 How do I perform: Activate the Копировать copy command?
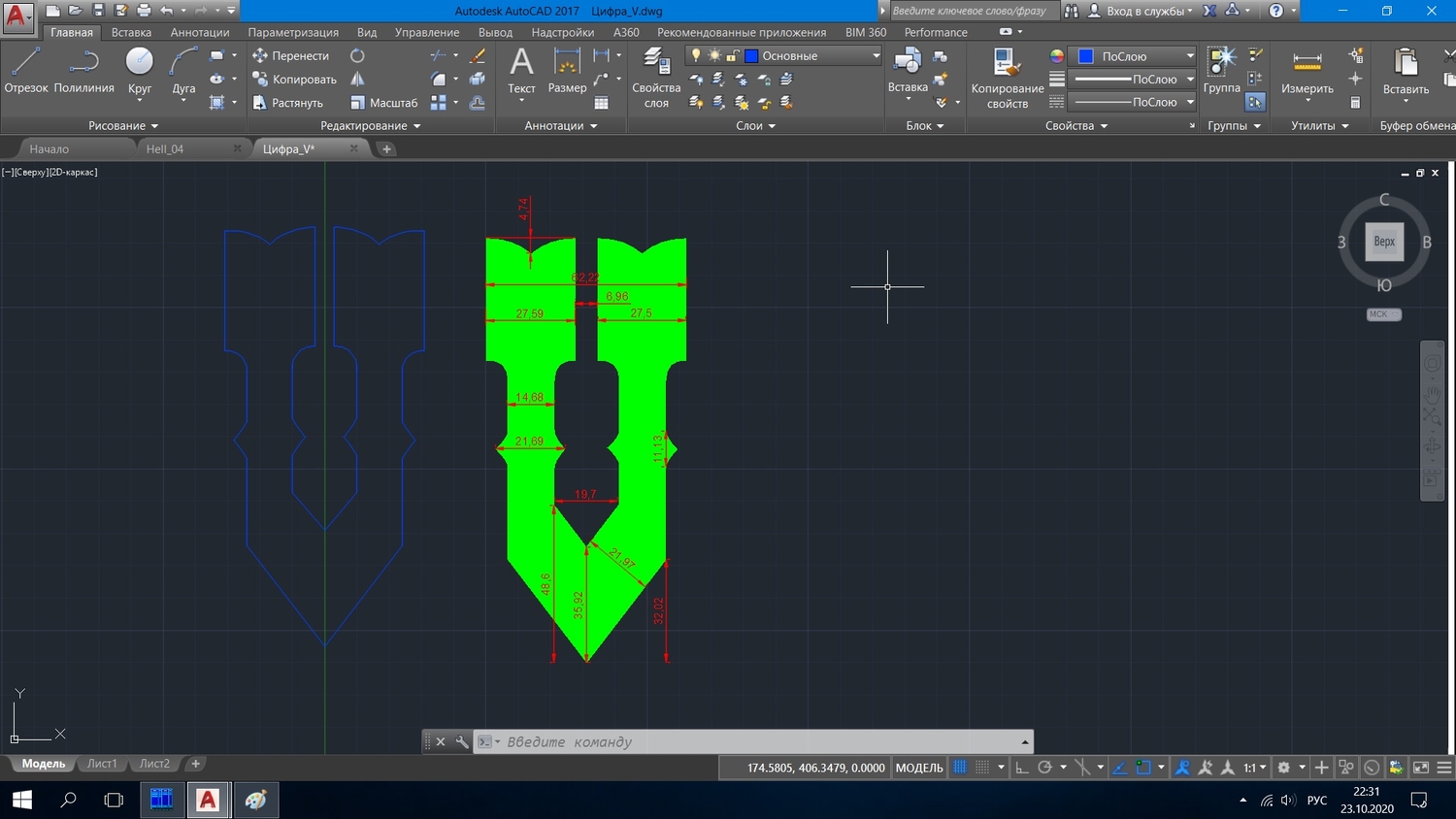(294, 79)
